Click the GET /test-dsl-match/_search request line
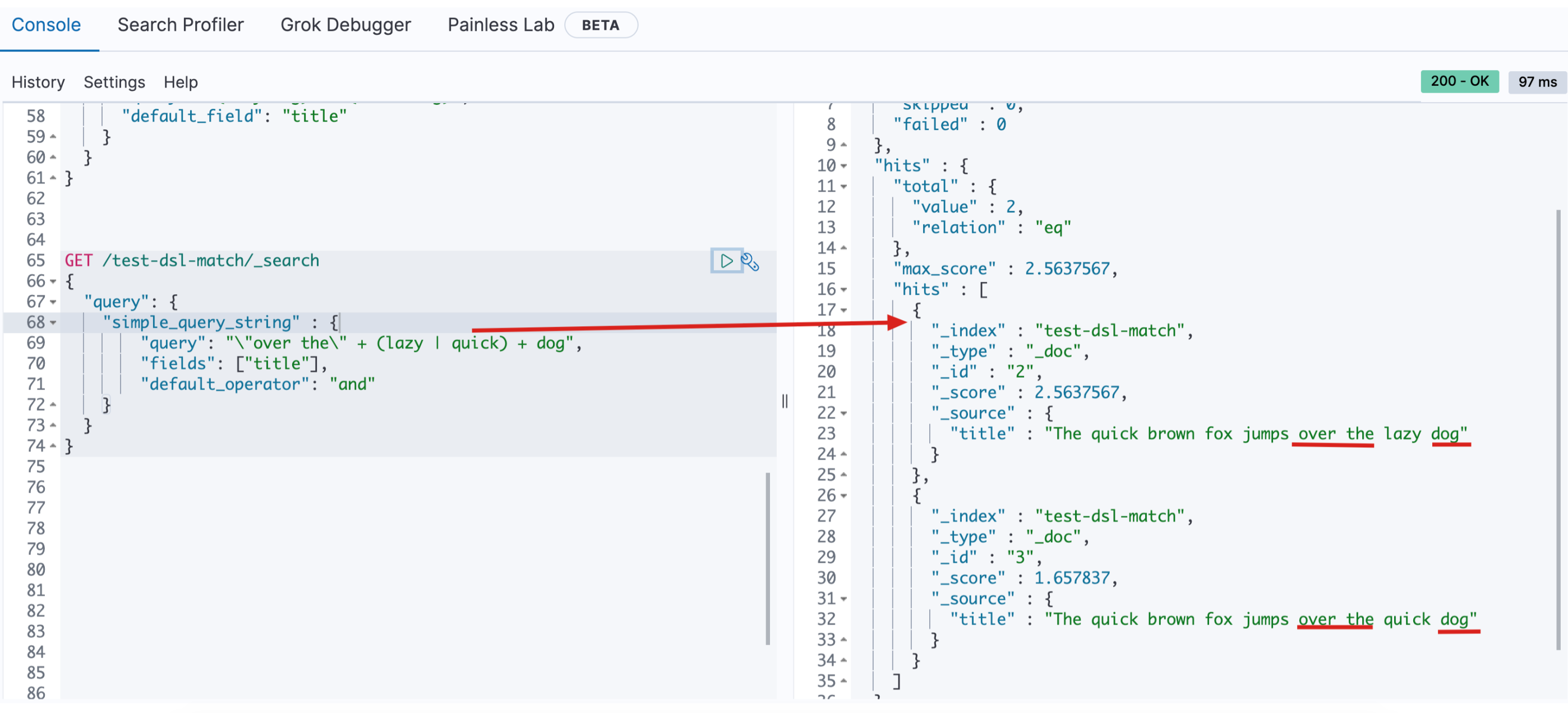 click(x=192, y=261)
